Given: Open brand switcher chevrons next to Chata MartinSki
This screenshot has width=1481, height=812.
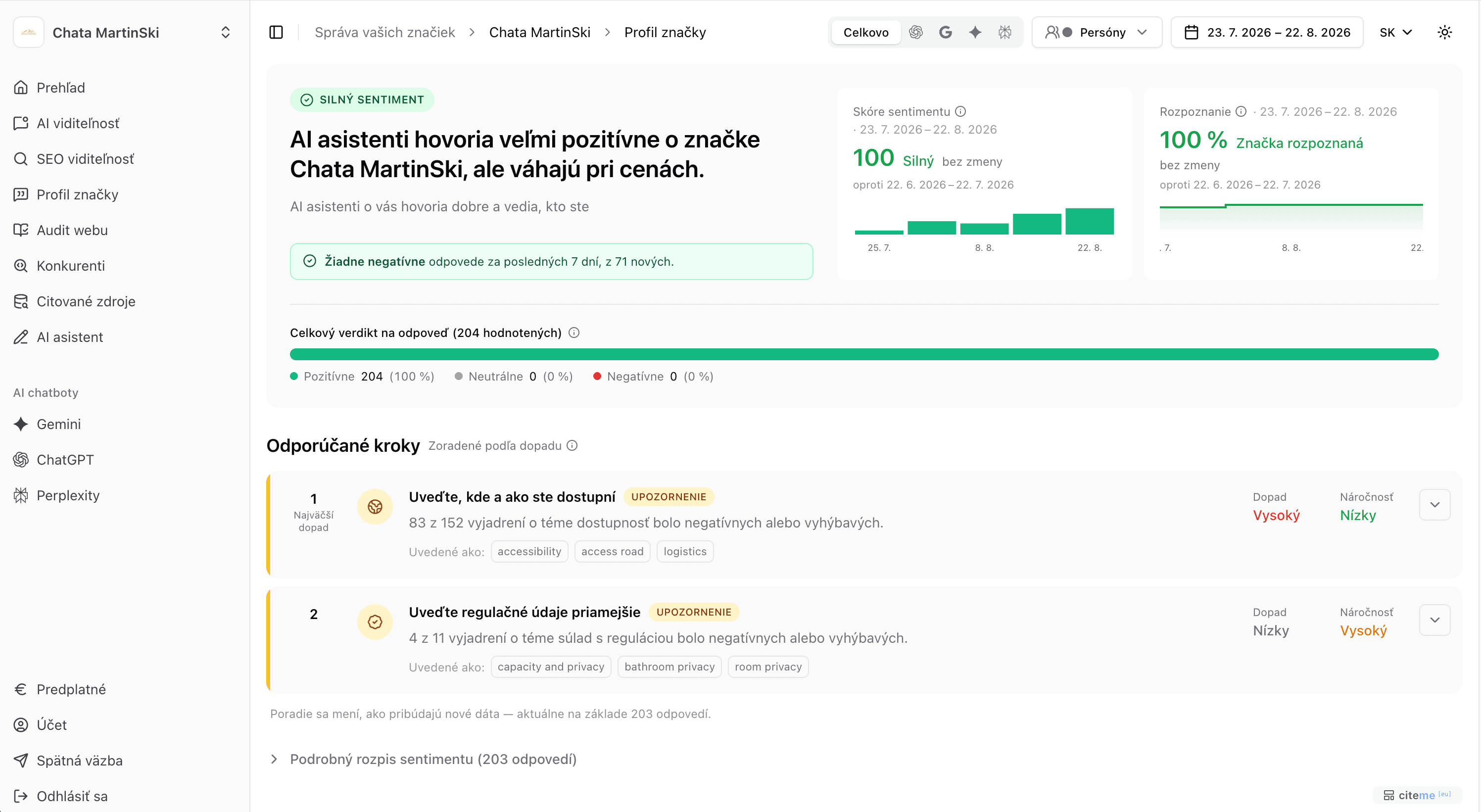Looking at the screenshot, I should pyautogui.click(x=225, y=32).
